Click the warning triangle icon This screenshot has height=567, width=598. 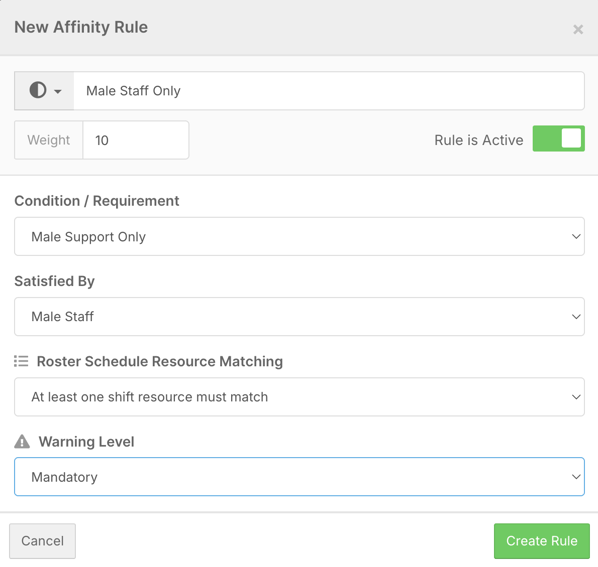(x=22, y=441)
